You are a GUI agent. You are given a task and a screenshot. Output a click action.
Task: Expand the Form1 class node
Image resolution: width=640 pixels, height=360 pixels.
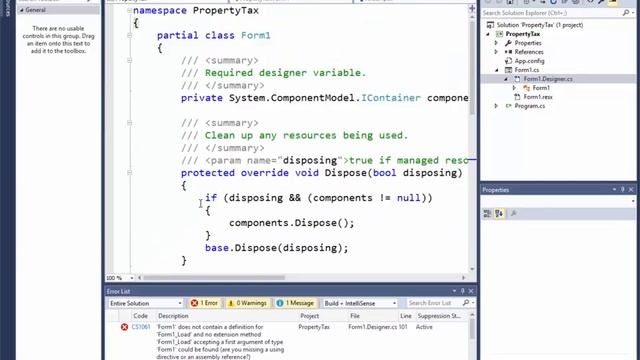pyautogui.click(x=515, y=88)
